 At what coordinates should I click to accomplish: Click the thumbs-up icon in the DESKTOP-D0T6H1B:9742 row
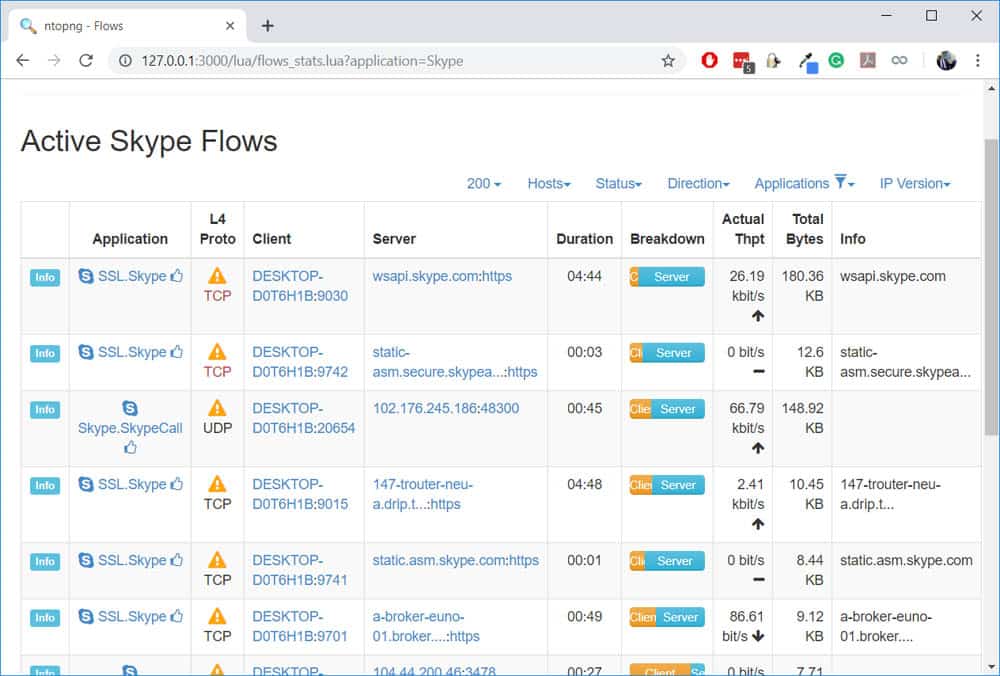point(177,352)
